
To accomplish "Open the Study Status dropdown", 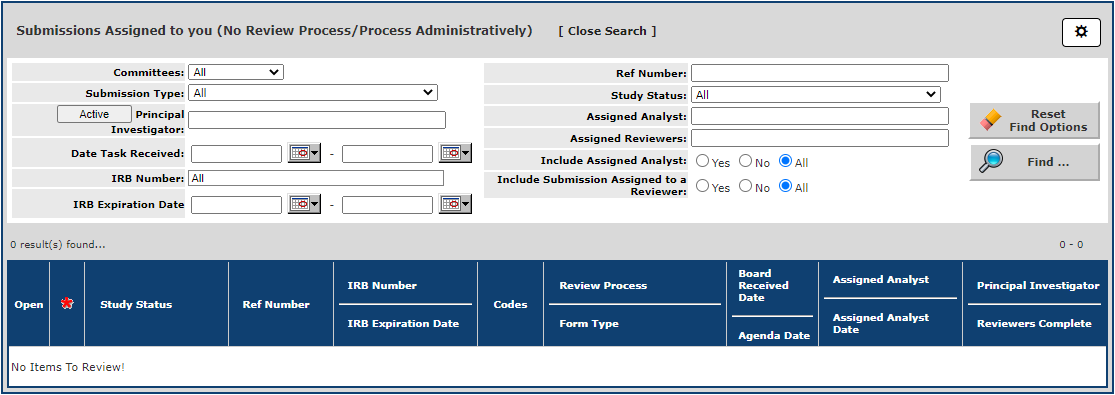I will click(816, 95).
